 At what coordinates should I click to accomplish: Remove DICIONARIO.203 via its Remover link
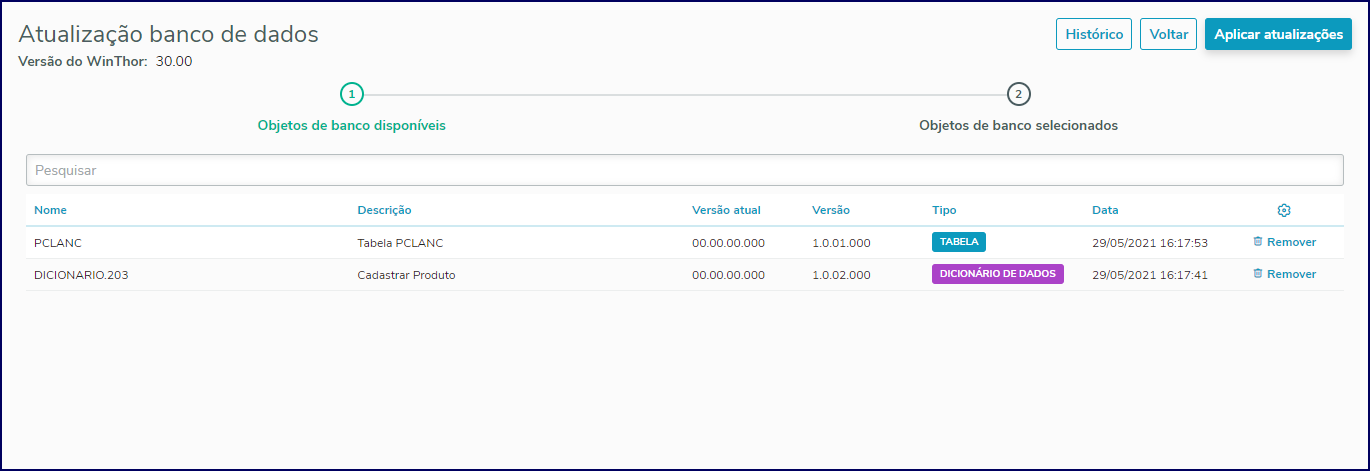1291,274
